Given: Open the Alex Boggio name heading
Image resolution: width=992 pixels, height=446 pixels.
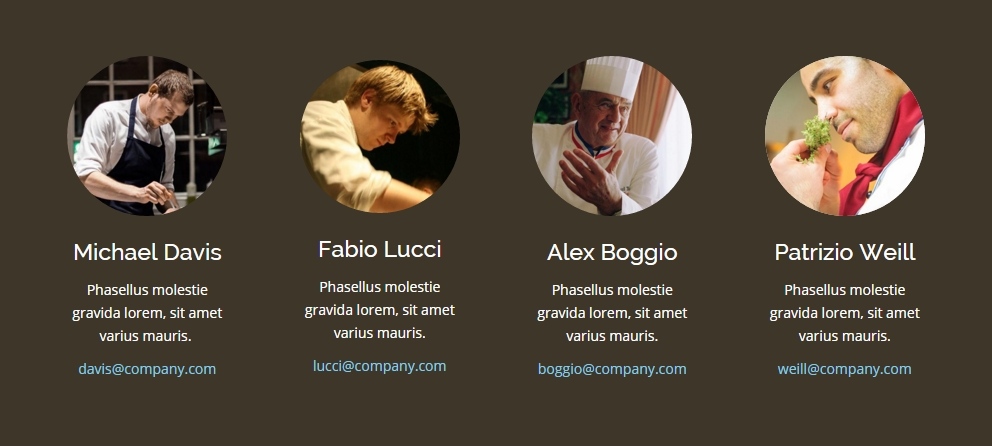Looking at the screenshot, I should tap(612, 252).
